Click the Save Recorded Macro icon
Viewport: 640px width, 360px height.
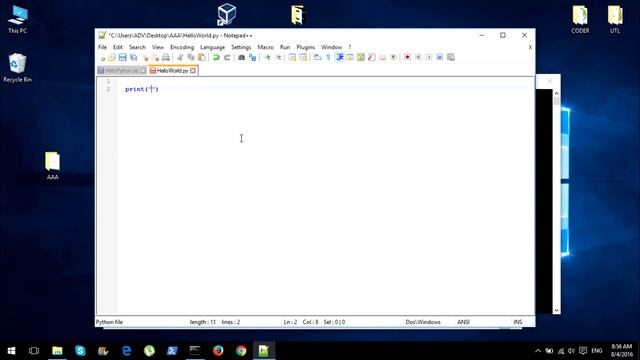click(x=451, y=58)
